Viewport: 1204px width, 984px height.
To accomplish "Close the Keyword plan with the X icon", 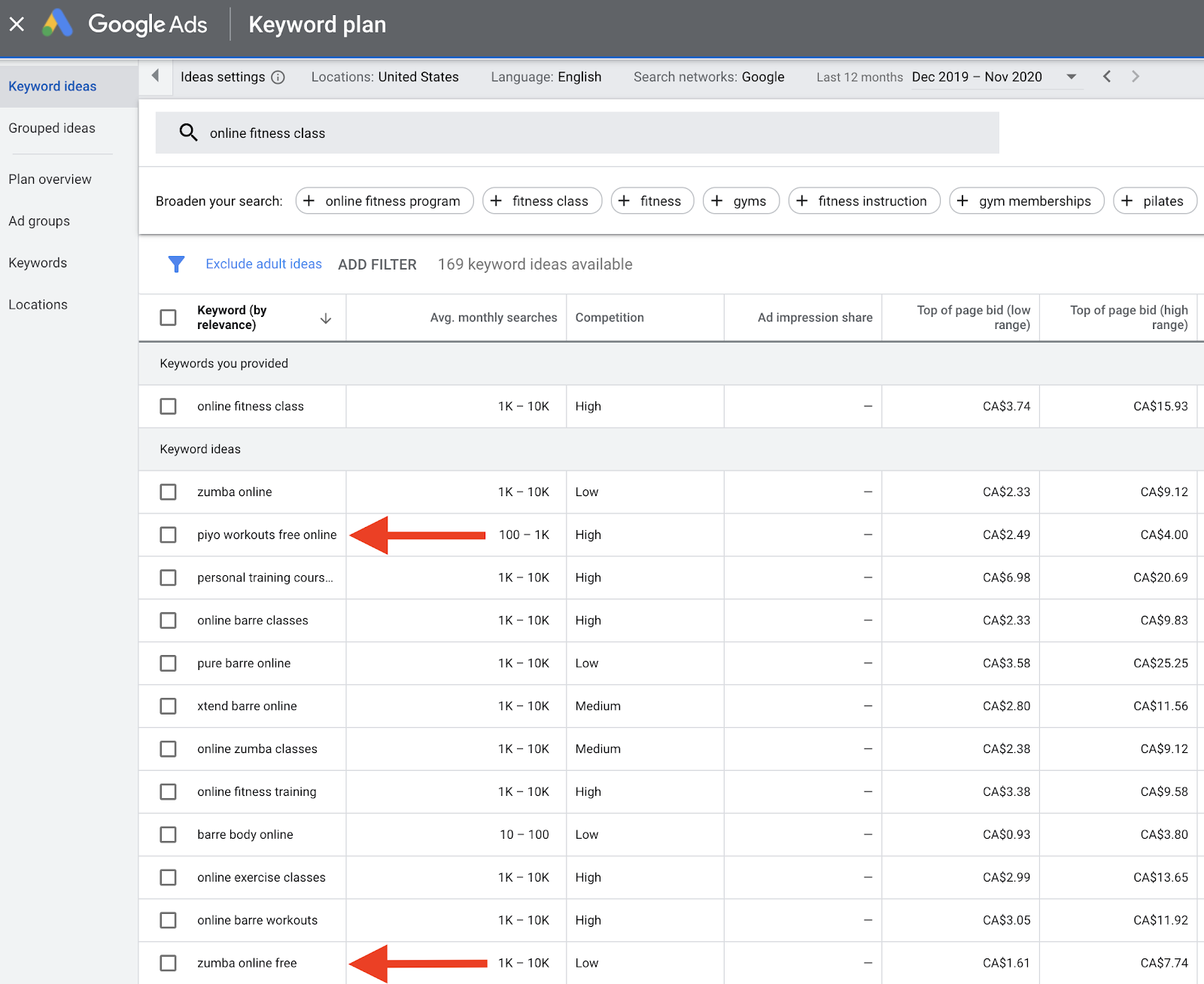I will click(x=17, y=24).
